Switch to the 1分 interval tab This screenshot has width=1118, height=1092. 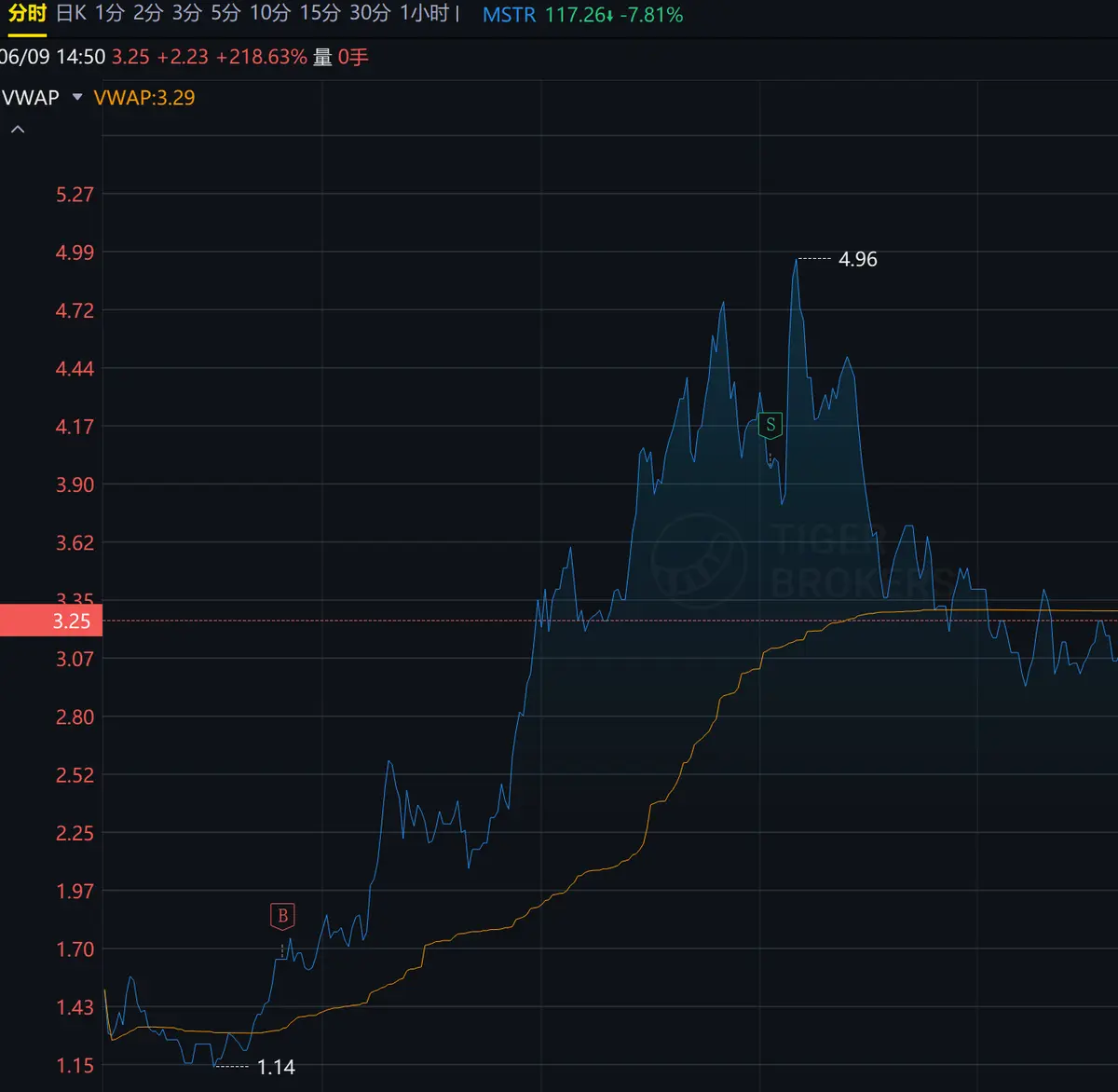pos(109,14)
